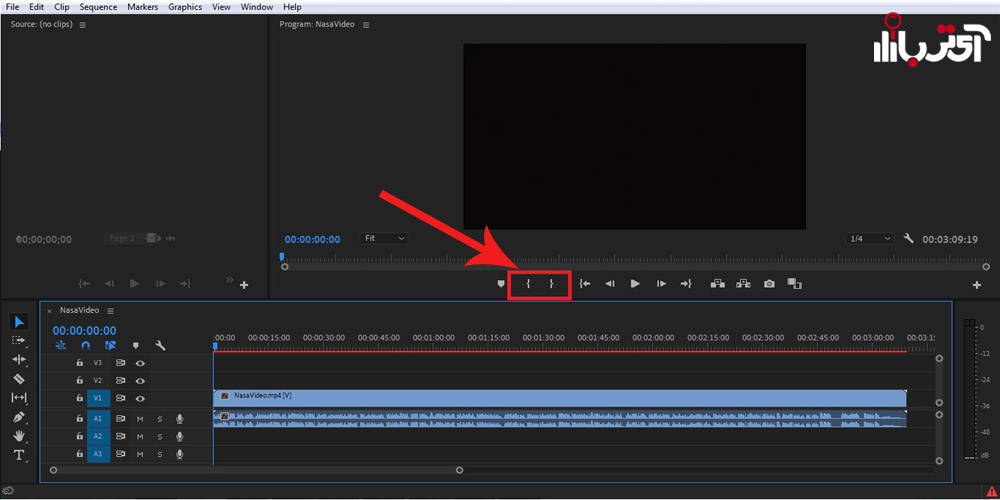
Task: Open the Fit zoom level dropdown
Action: coord(384,238)
